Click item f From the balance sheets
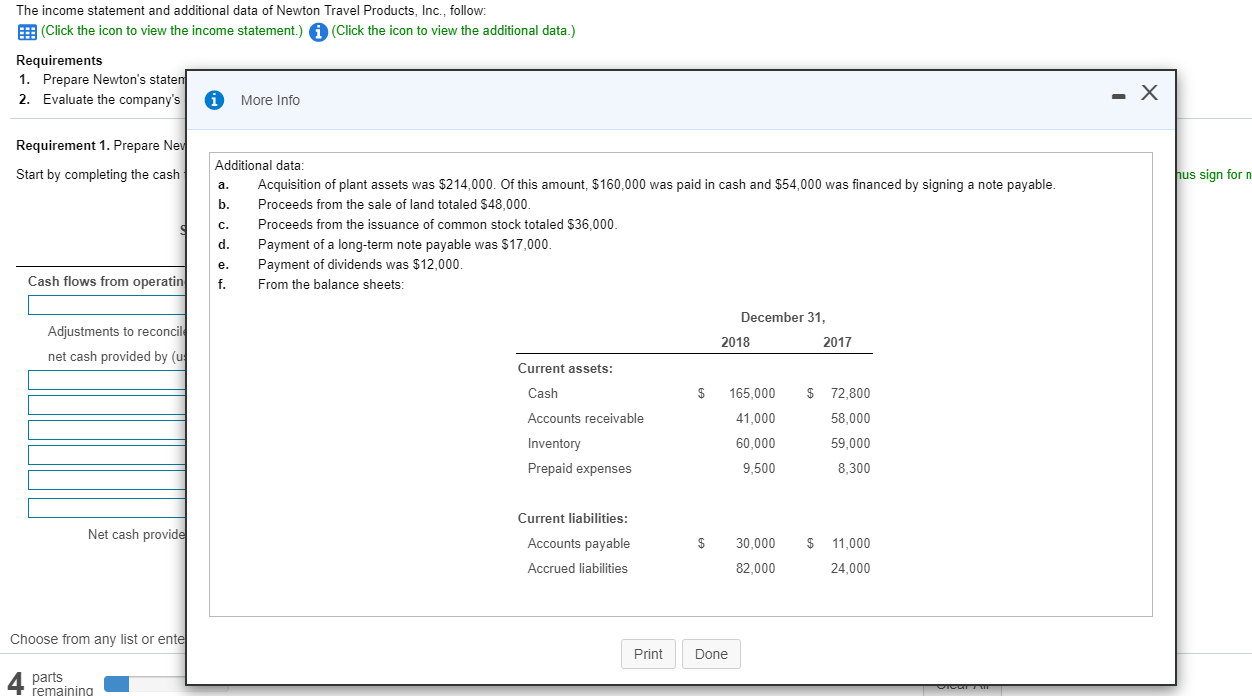 331,285
